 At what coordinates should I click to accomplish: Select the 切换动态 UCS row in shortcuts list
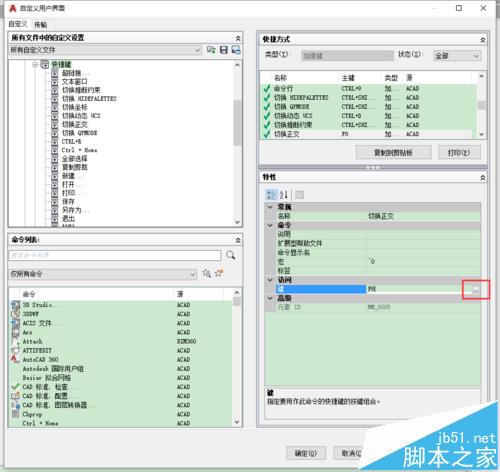(x=368, y=116)
